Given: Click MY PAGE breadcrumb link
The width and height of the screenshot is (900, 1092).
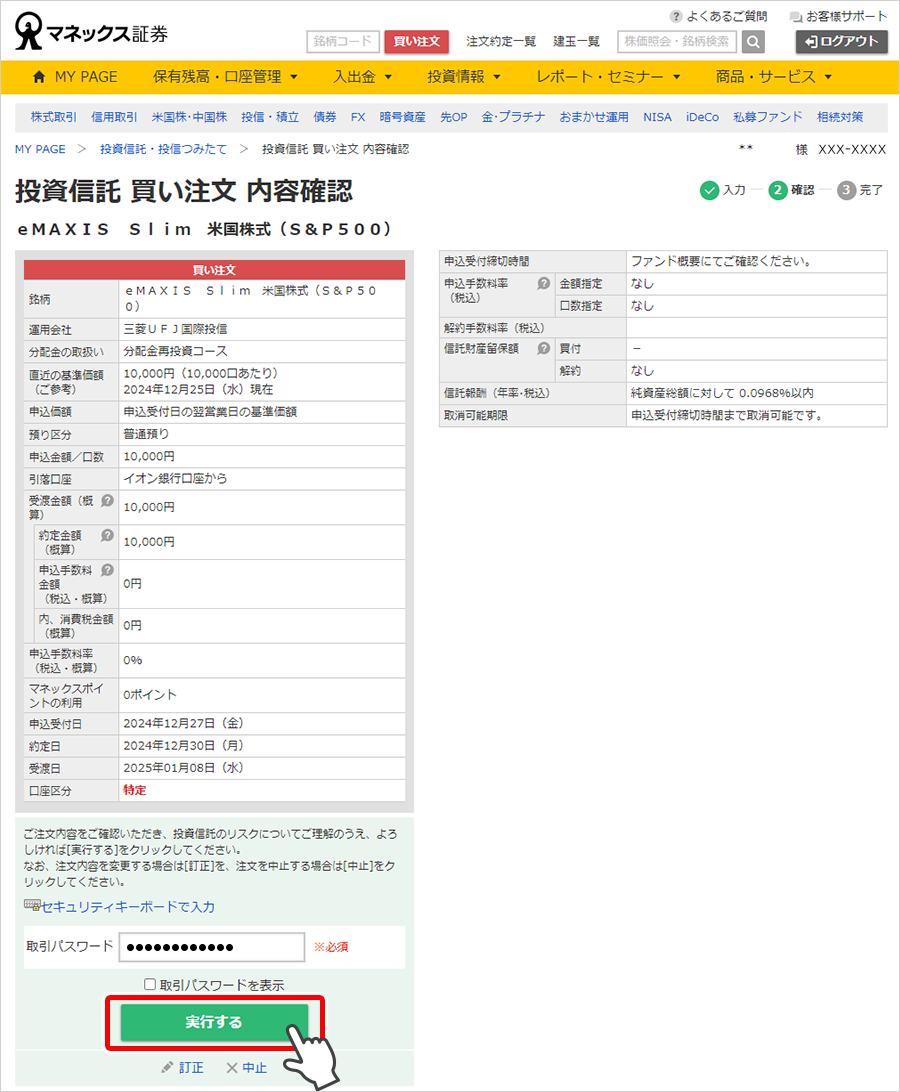Looking at the screenshot, I should click(40, 149).
